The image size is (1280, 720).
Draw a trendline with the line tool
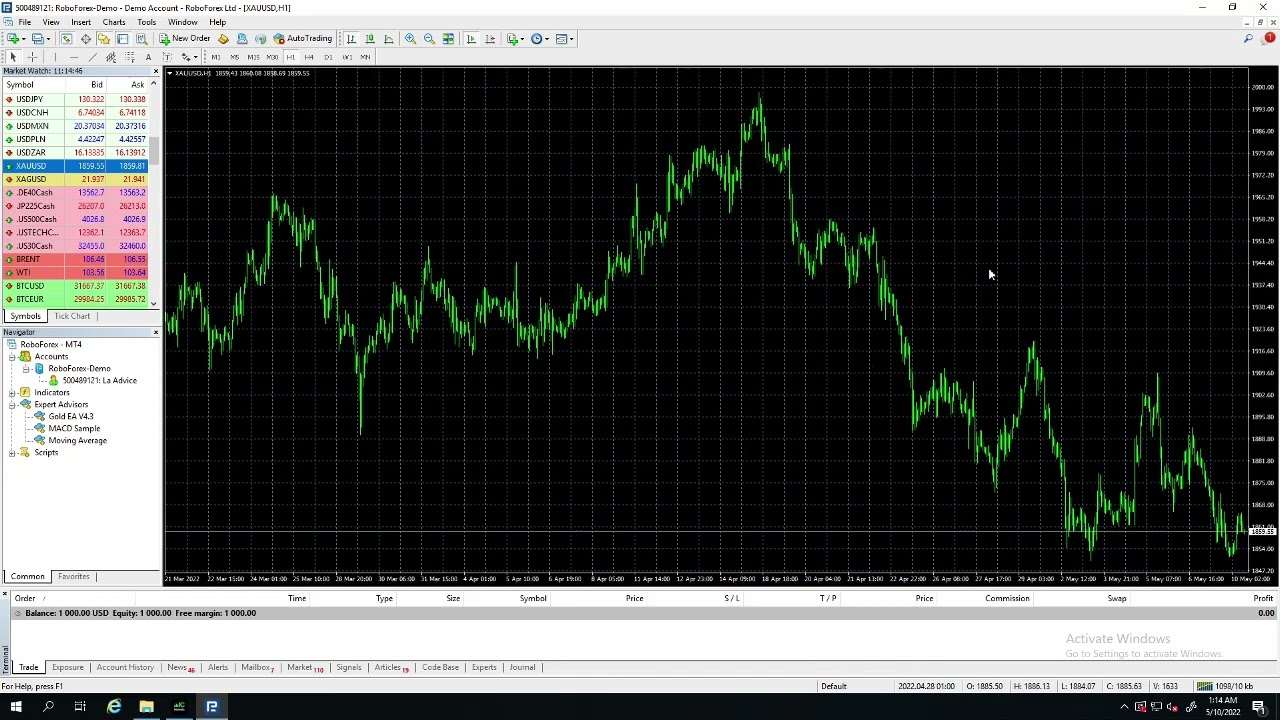click(92, 57)
